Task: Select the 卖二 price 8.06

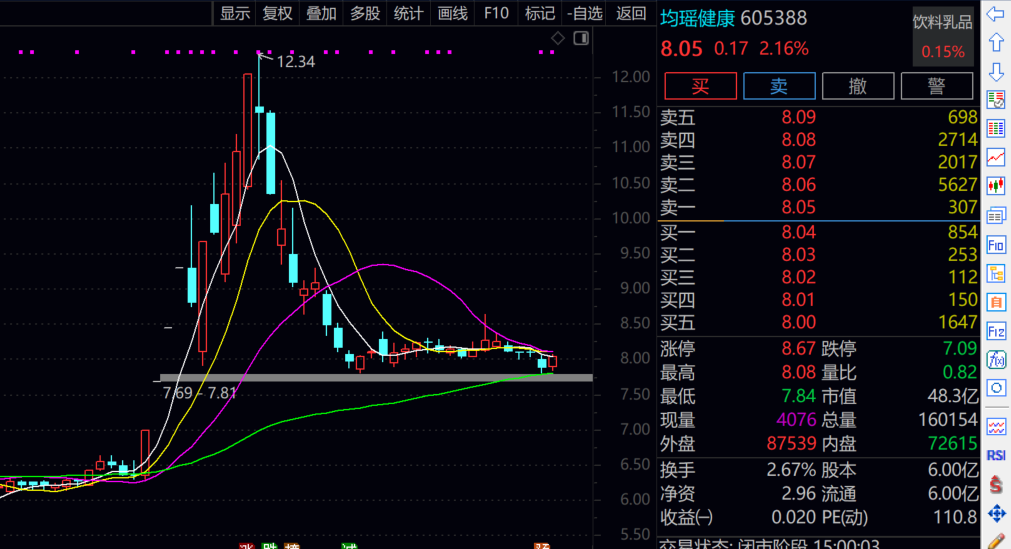Action: [798, 185]
